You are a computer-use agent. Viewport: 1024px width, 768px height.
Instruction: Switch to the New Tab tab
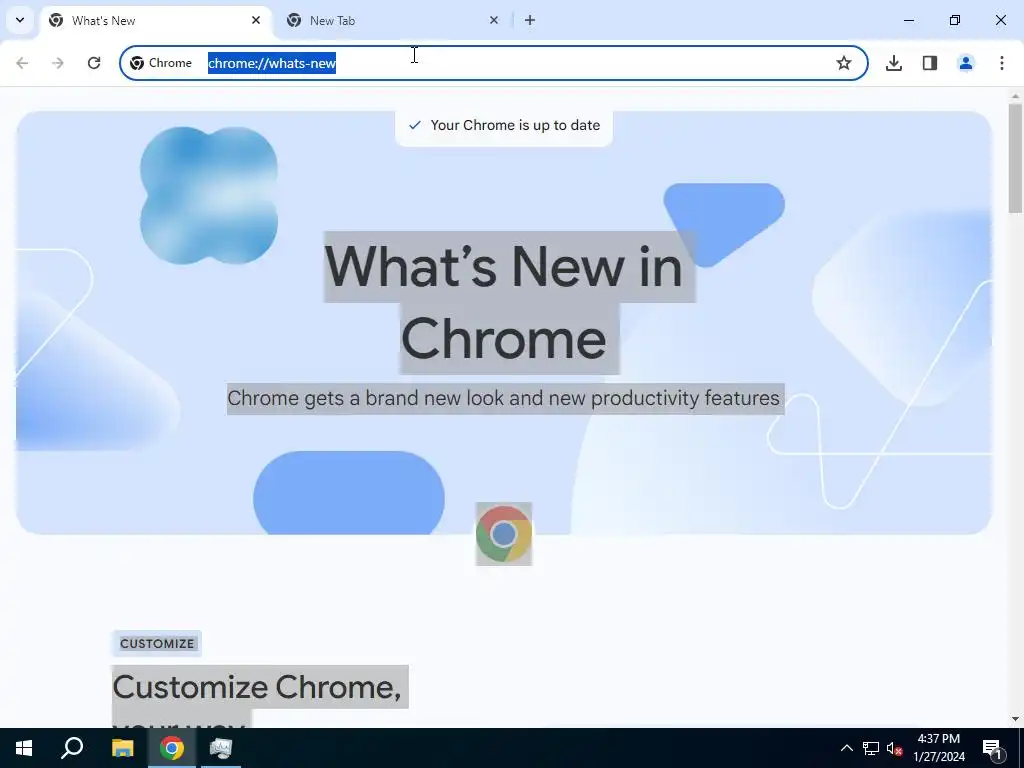pos(392,20)
